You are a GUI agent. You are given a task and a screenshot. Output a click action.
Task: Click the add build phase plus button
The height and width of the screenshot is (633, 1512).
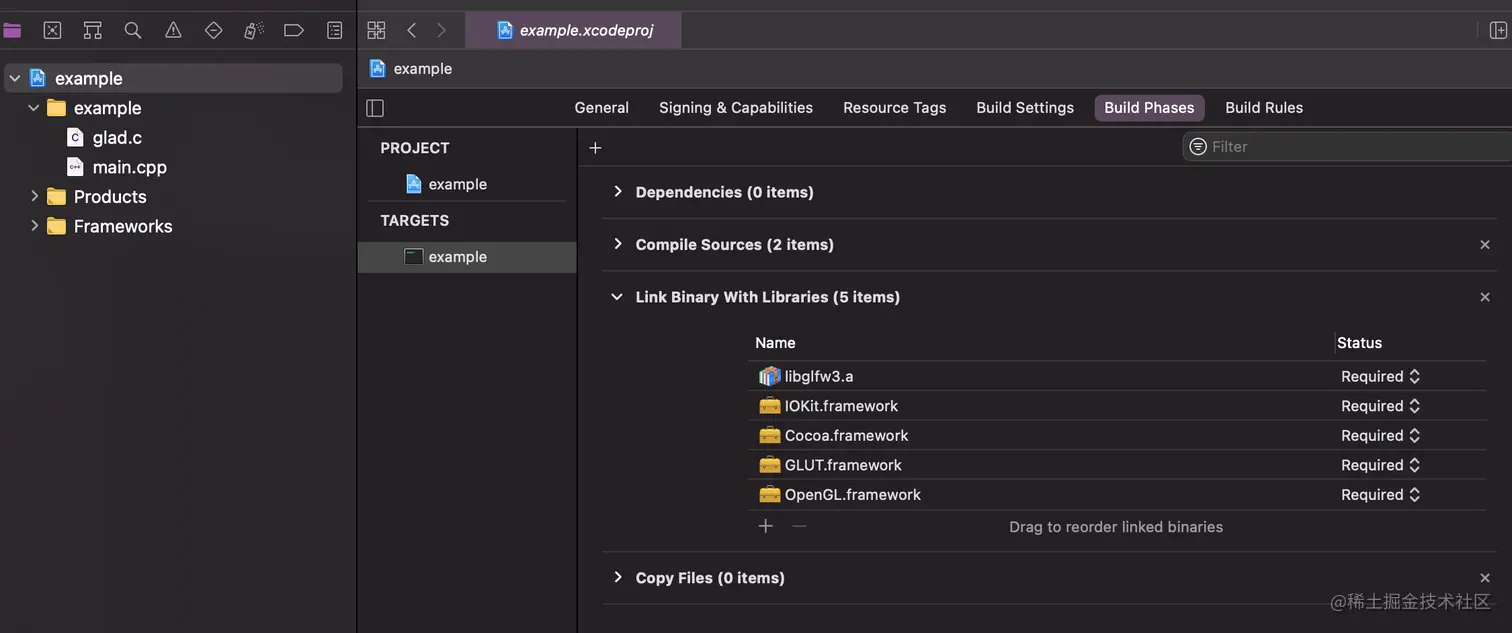(x=595, y=148)
